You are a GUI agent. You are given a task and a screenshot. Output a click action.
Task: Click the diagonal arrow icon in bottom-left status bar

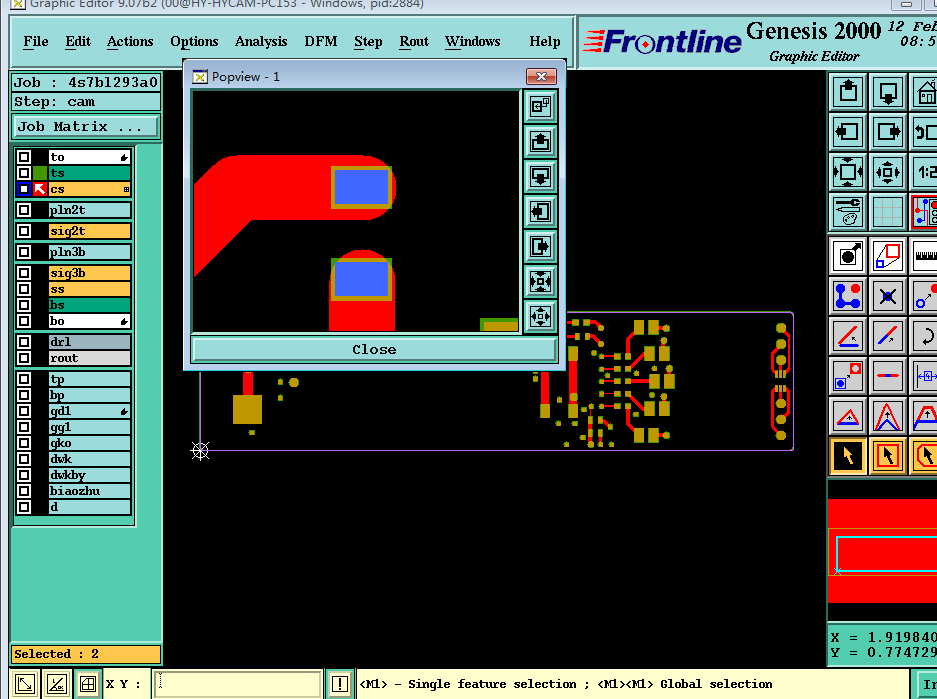coord(25,683)
